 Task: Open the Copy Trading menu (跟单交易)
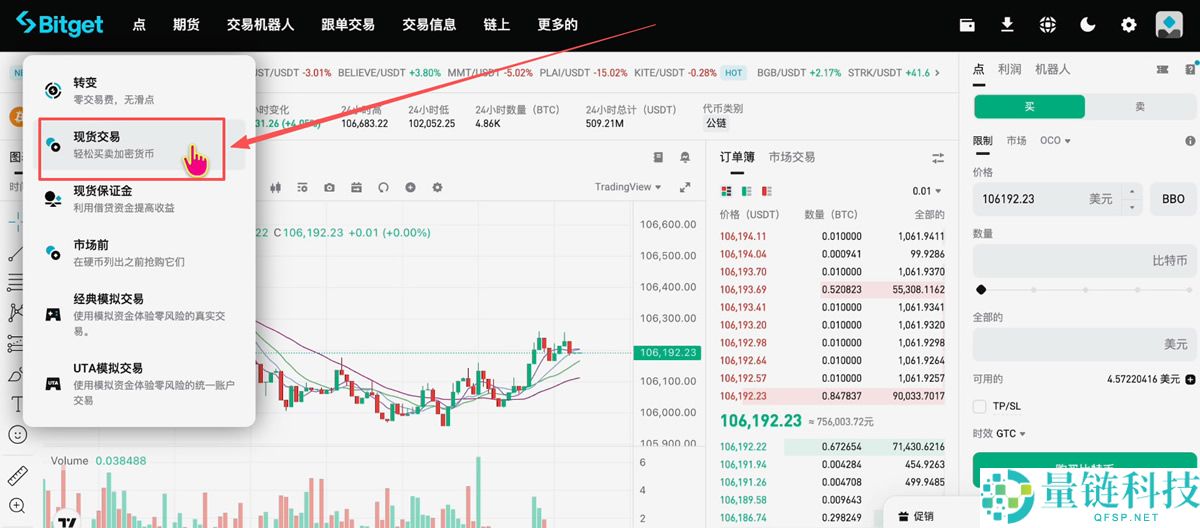pos(348,25)
